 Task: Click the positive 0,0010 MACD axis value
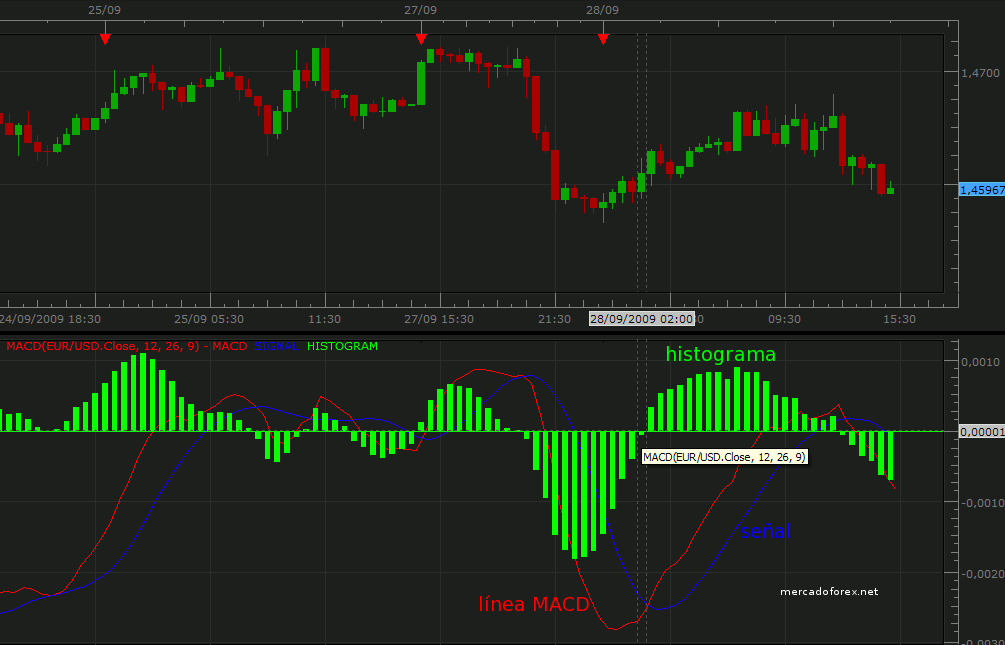coord(980,362)
